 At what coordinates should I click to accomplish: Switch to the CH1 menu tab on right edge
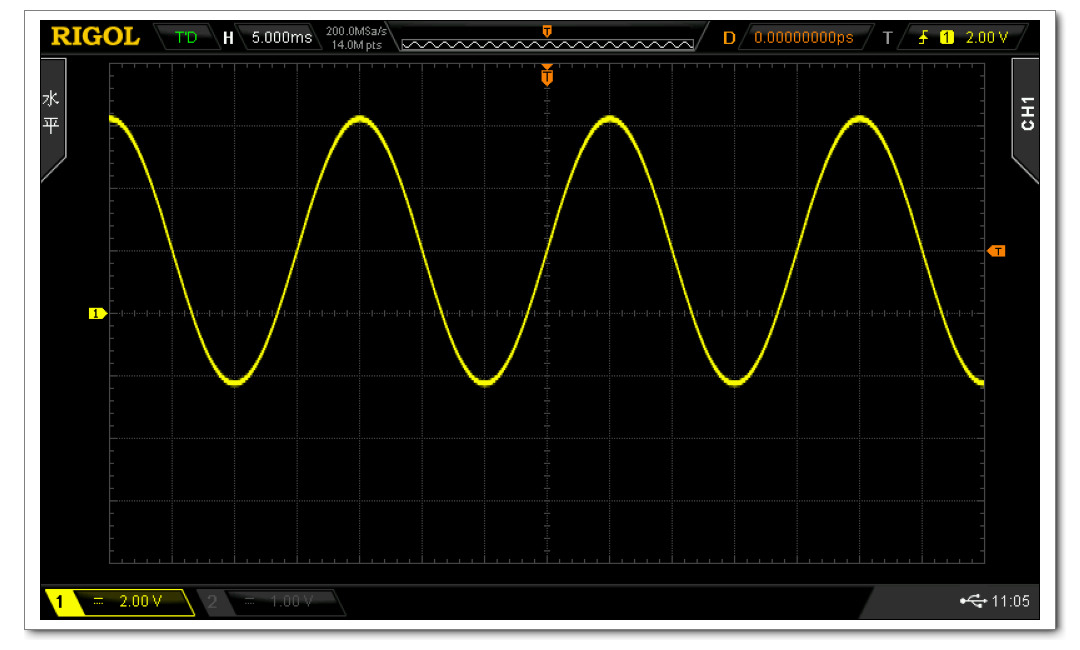tap(1029, 116)
